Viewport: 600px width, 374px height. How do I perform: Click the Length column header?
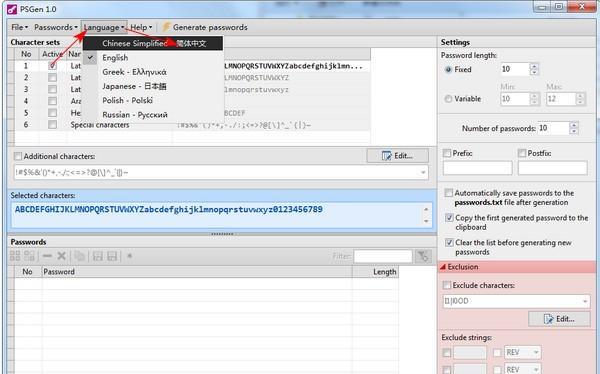point(375,272)
